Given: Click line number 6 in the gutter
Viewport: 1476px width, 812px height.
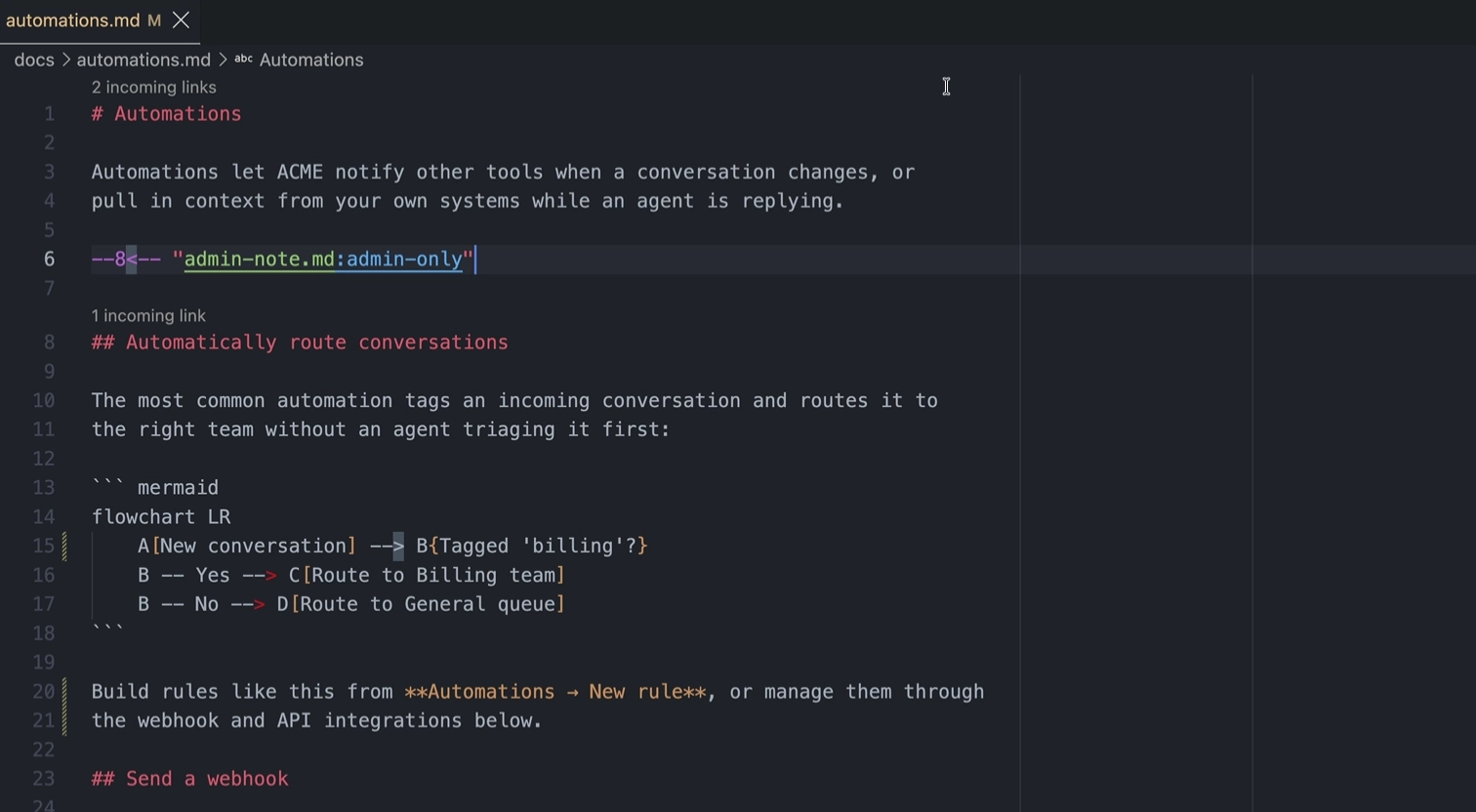Looking at the screenshot, I should click(49, 259).
